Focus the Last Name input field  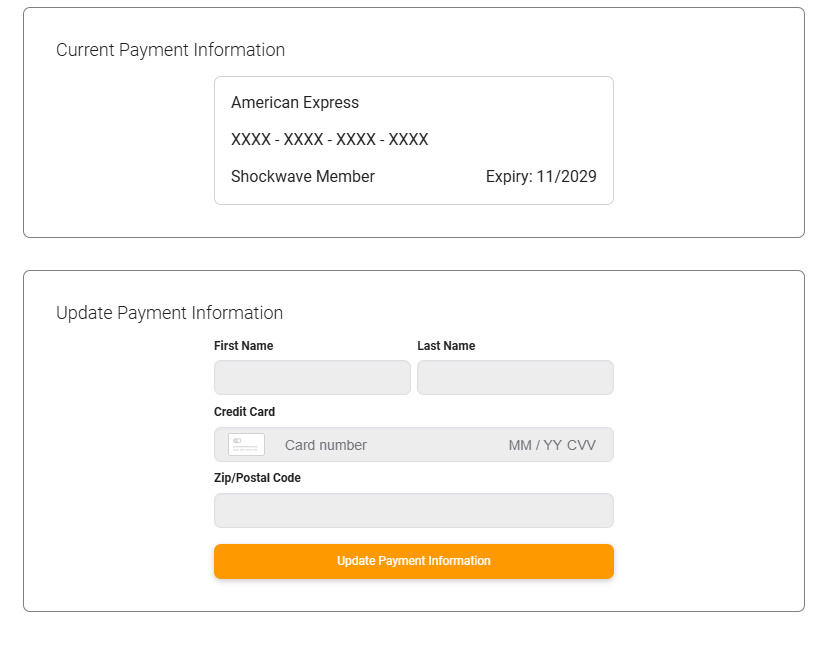515,377
